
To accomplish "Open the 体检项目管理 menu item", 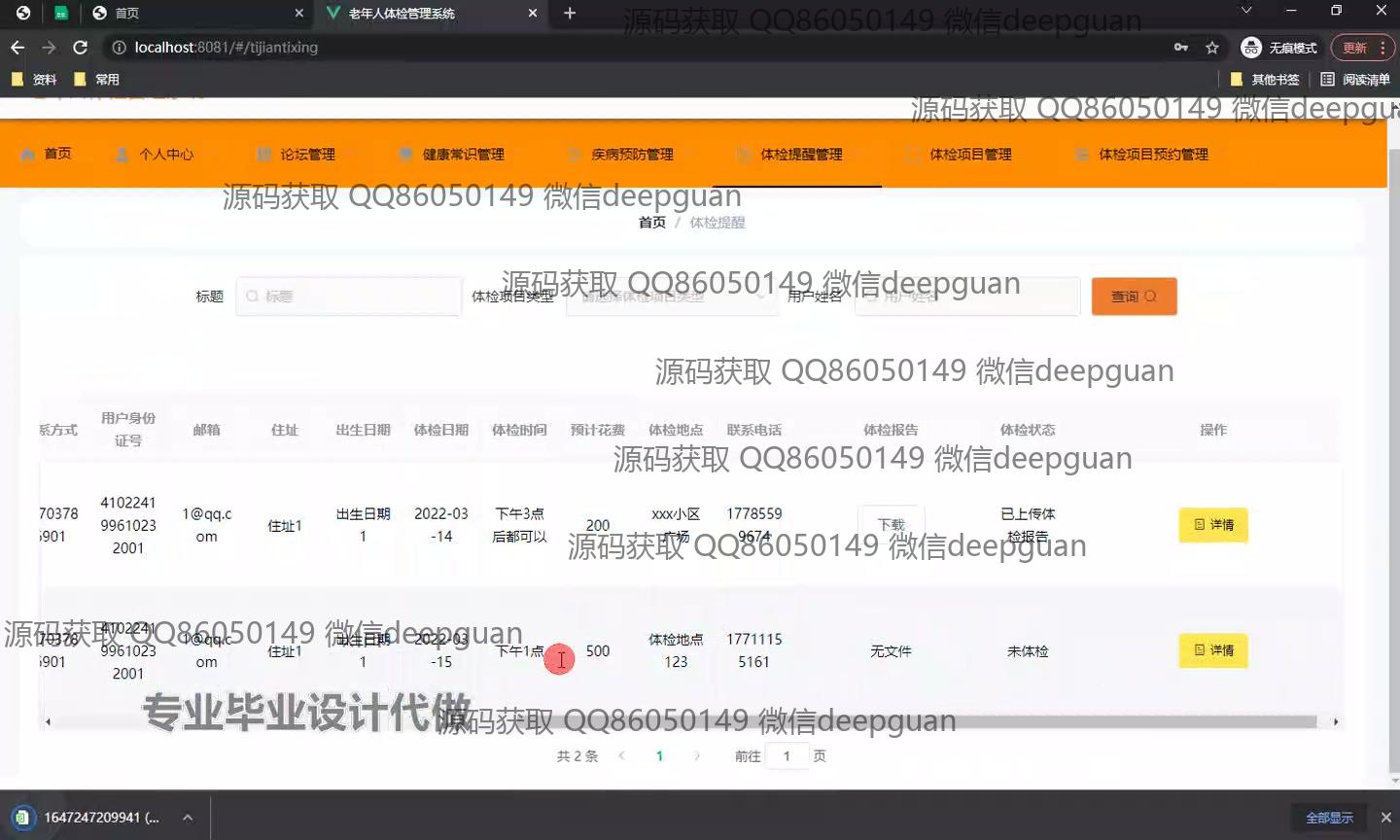I will pyautogui.click(x=969, y=155).
